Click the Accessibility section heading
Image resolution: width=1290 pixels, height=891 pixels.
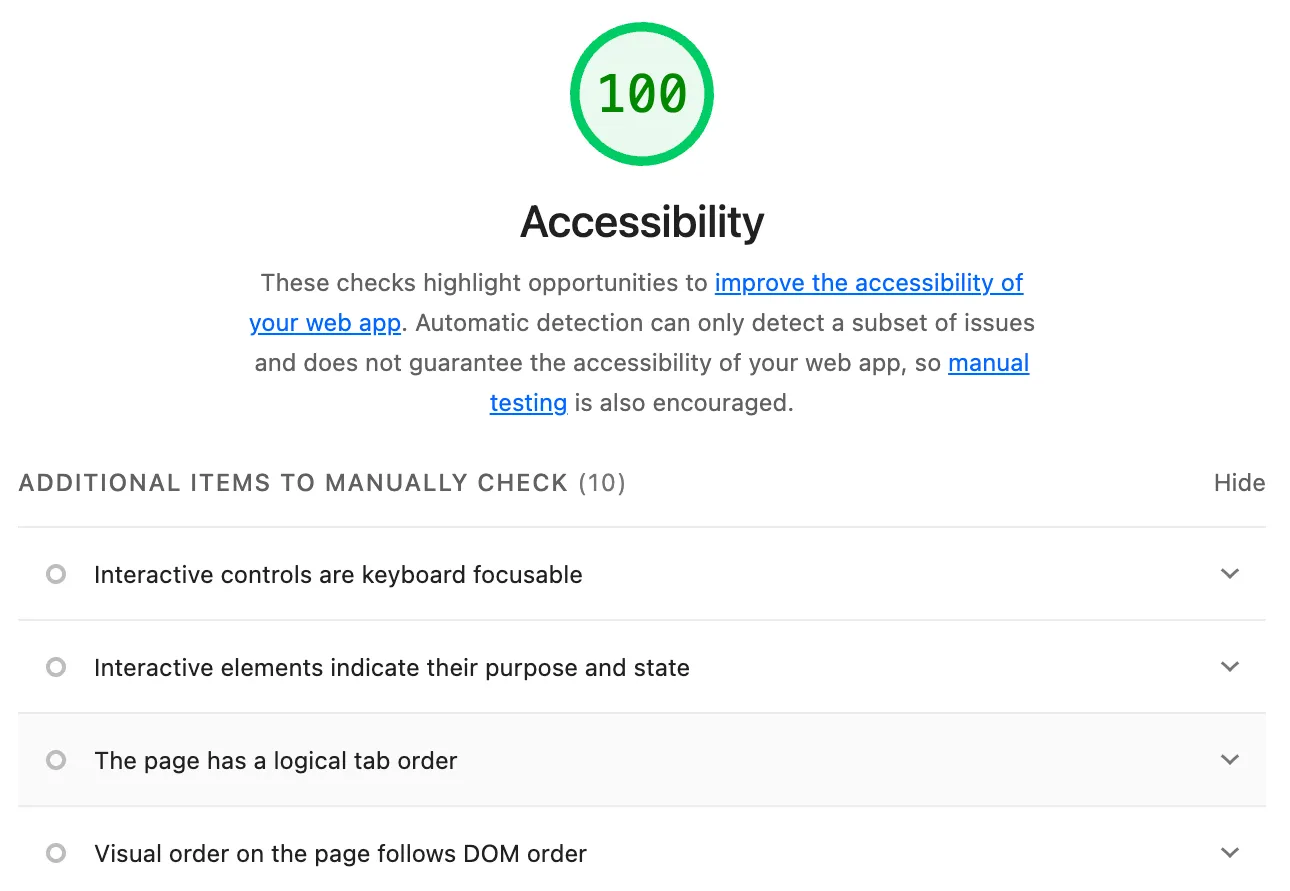641,222
